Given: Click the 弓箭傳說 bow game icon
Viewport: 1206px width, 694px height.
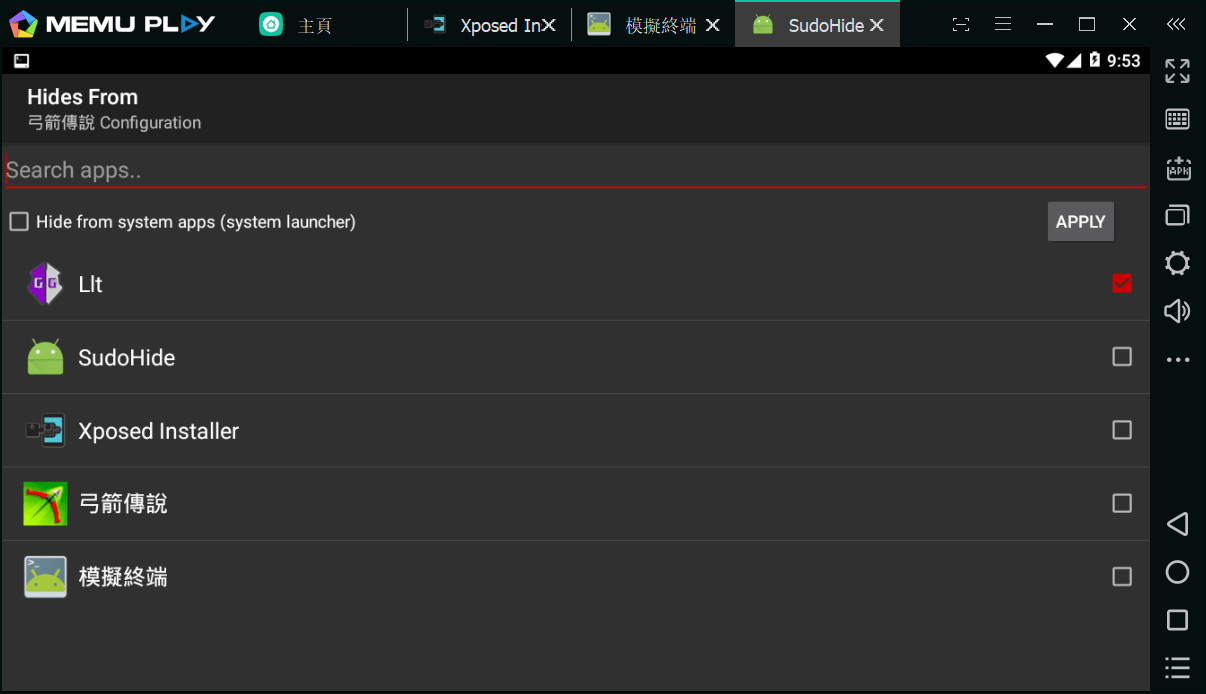Looking at the screenshot, I should point(45,504).
